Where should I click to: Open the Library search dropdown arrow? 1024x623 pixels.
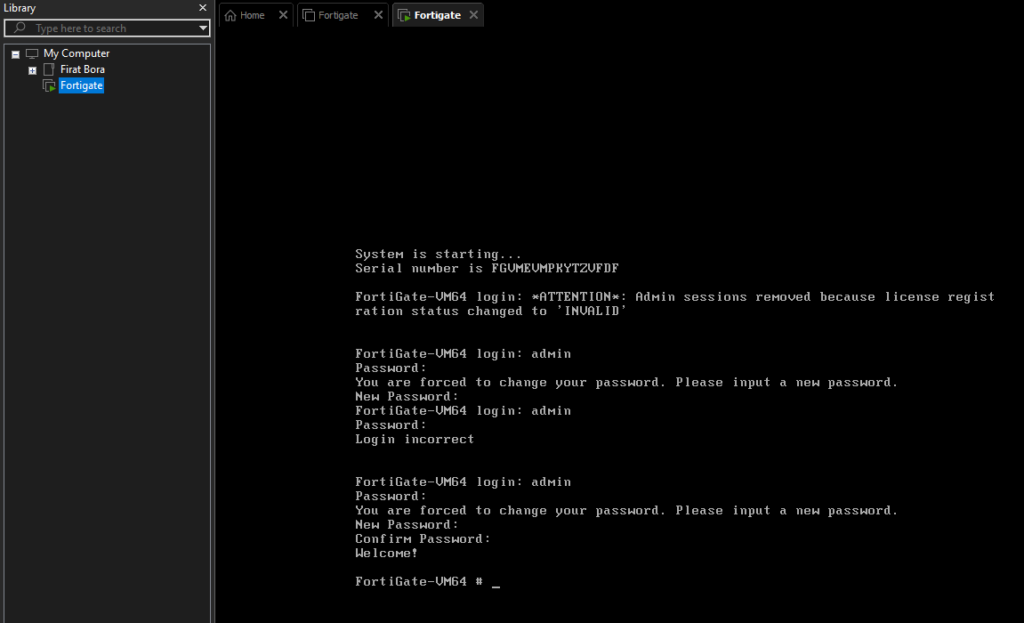203,28
